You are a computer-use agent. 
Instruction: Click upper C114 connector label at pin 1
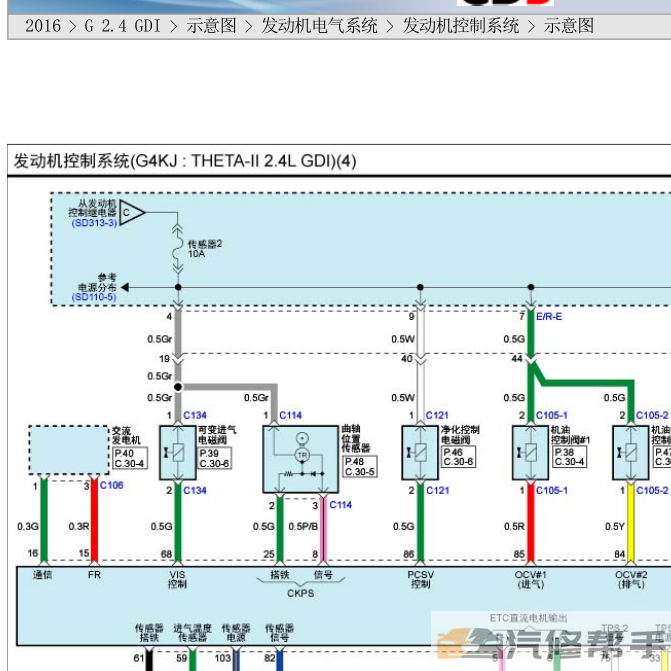[291, 415]
